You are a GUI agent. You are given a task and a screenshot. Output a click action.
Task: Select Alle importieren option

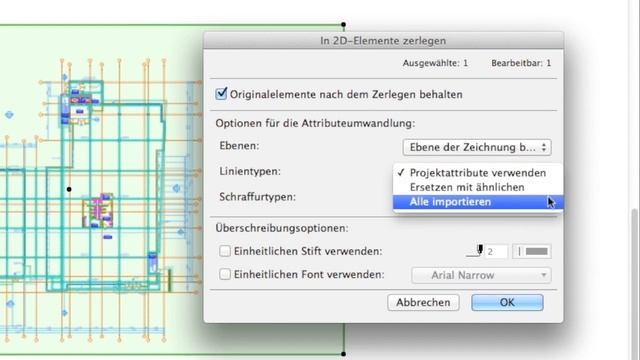click(x=478, y=202)
